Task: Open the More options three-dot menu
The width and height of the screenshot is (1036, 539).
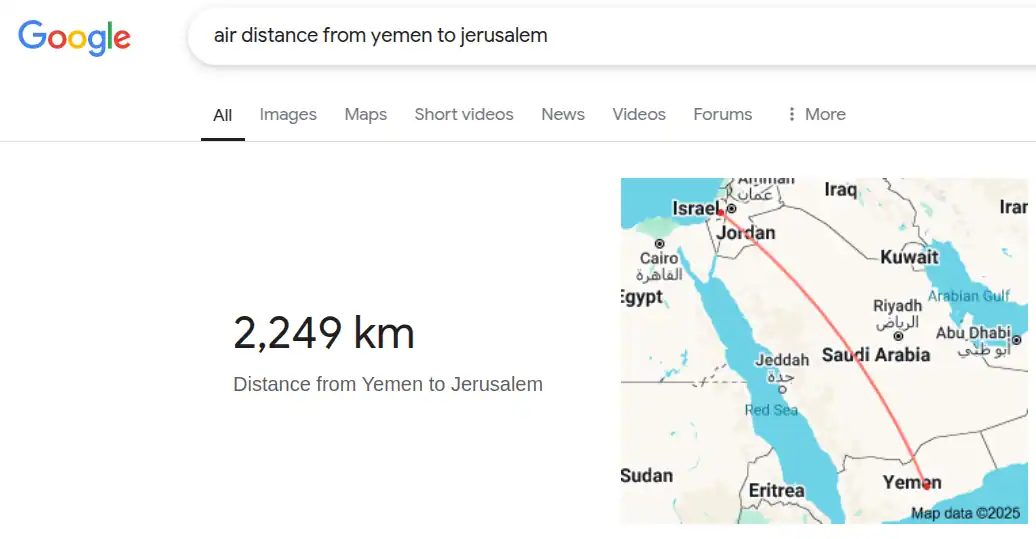Action: click(816, 114)
